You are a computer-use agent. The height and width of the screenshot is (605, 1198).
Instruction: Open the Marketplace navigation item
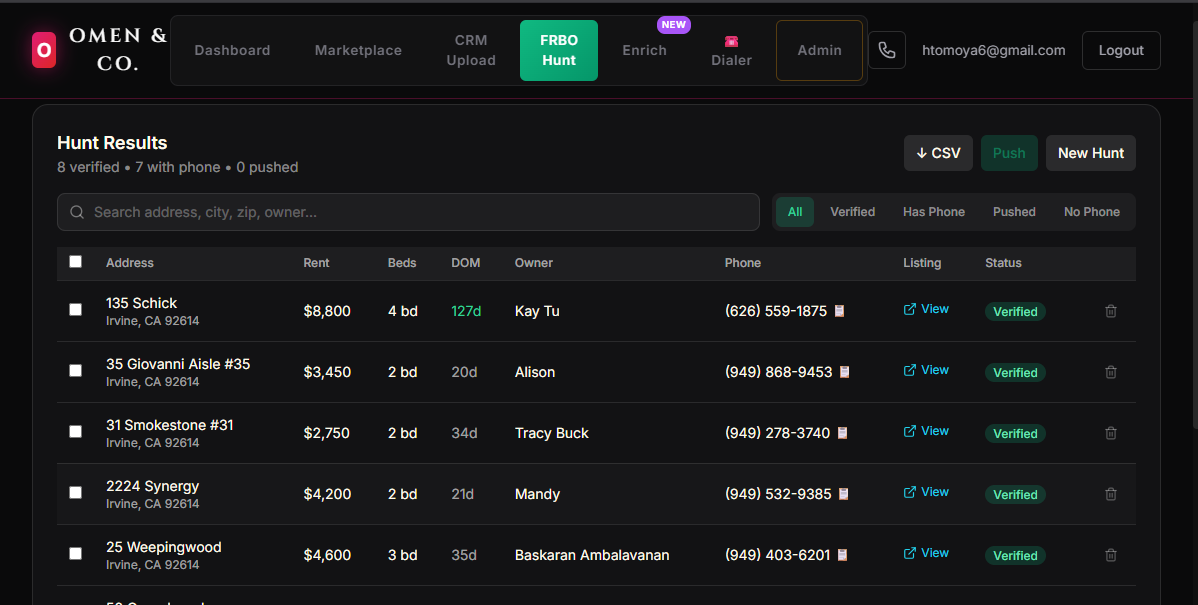tap(357, 49)
